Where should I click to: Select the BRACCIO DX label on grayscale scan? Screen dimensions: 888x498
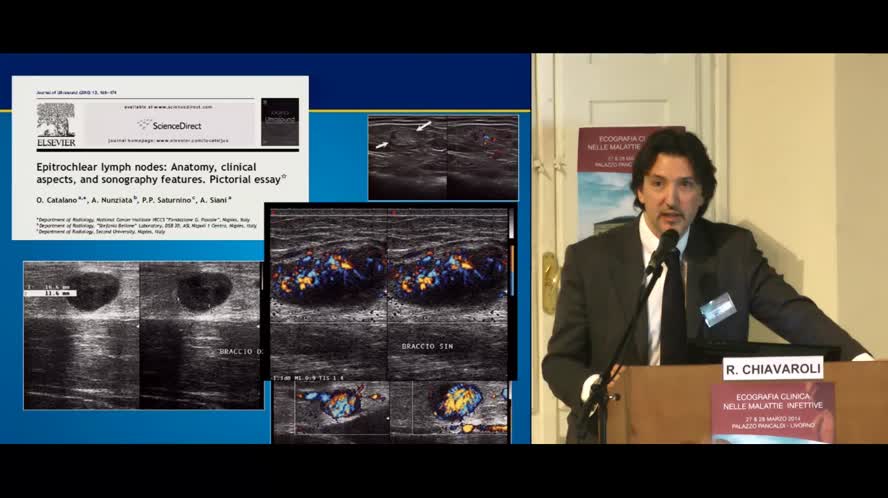[240, 352]
